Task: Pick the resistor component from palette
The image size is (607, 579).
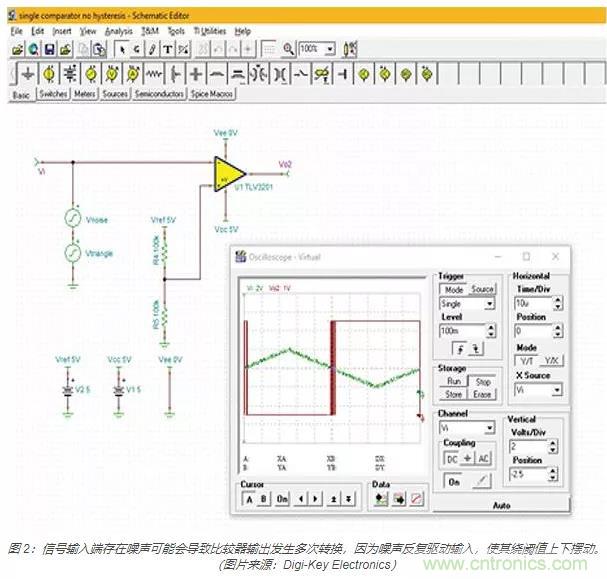Action: pyautogui.click(x=154, y=74)
